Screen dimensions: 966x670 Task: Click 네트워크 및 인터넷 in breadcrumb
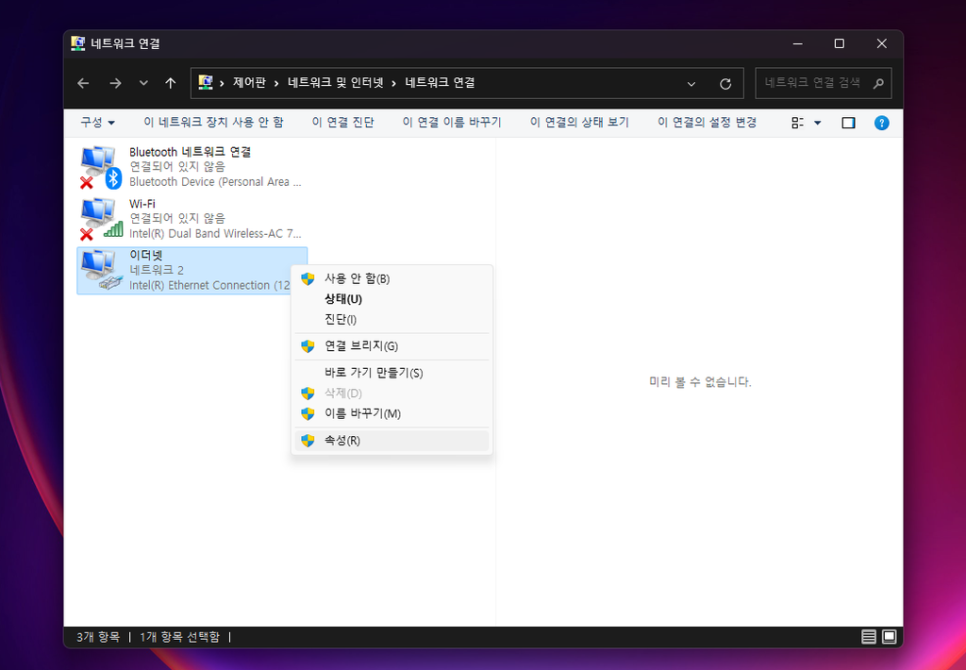click(x=336, y=83)
